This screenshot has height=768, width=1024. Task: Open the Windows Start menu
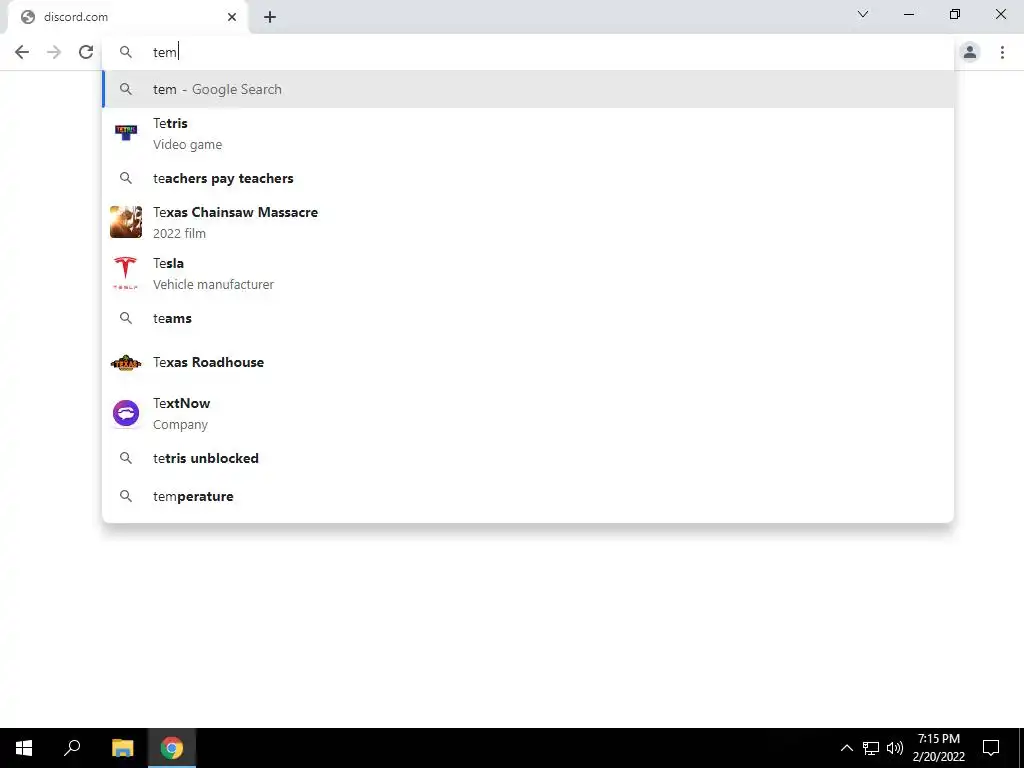[x=24, y=748]
